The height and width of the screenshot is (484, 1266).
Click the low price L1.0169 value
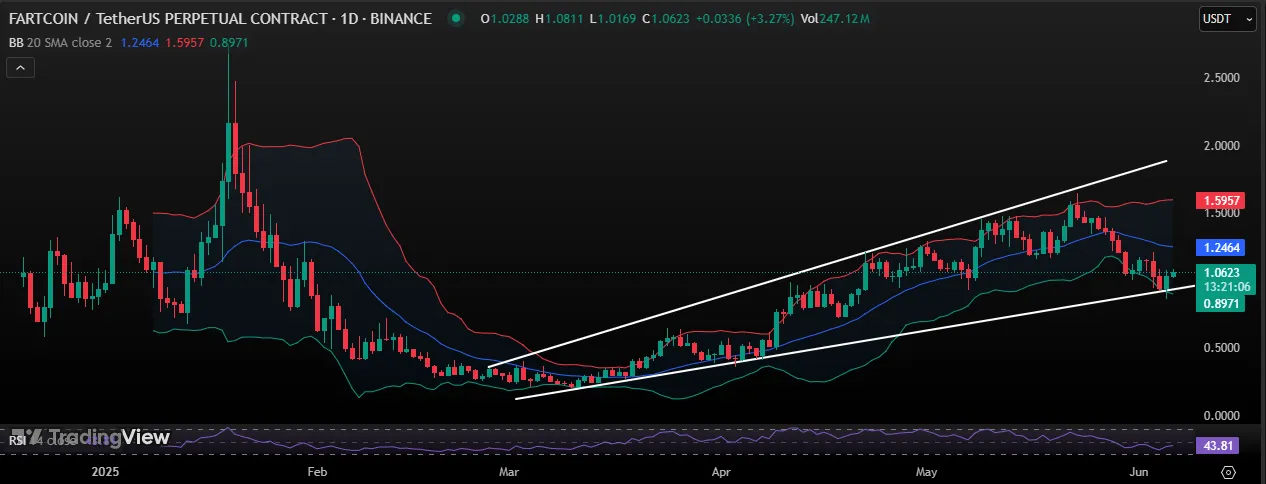(614, 19)
